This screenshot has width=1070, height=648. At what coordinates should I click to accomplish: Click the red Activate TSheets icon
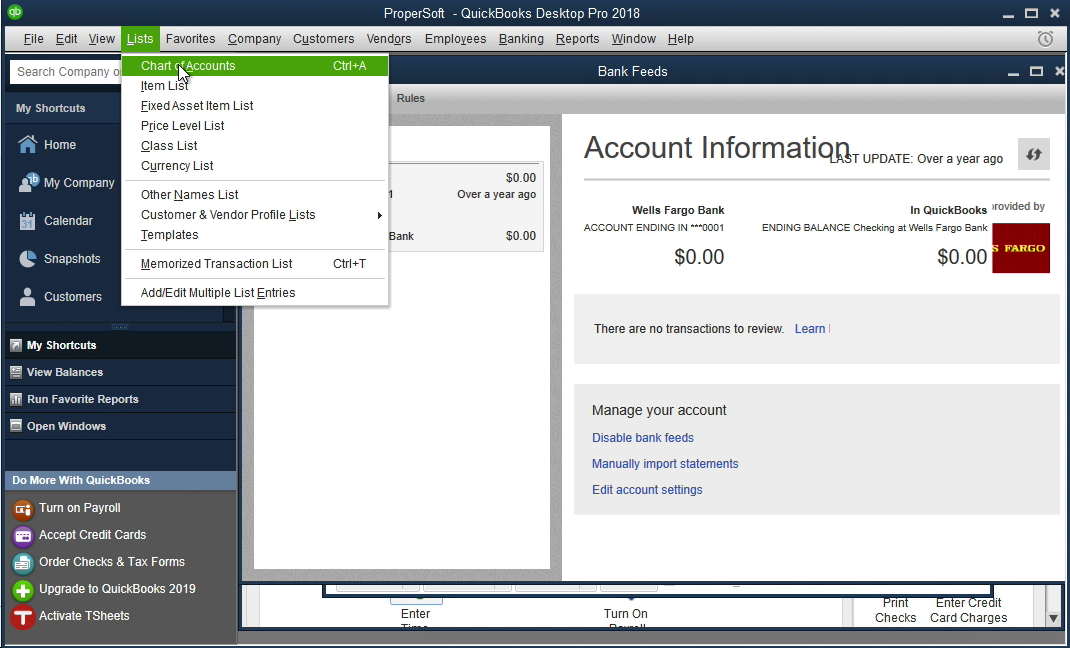pyautogui.click(x=23, y=617)
